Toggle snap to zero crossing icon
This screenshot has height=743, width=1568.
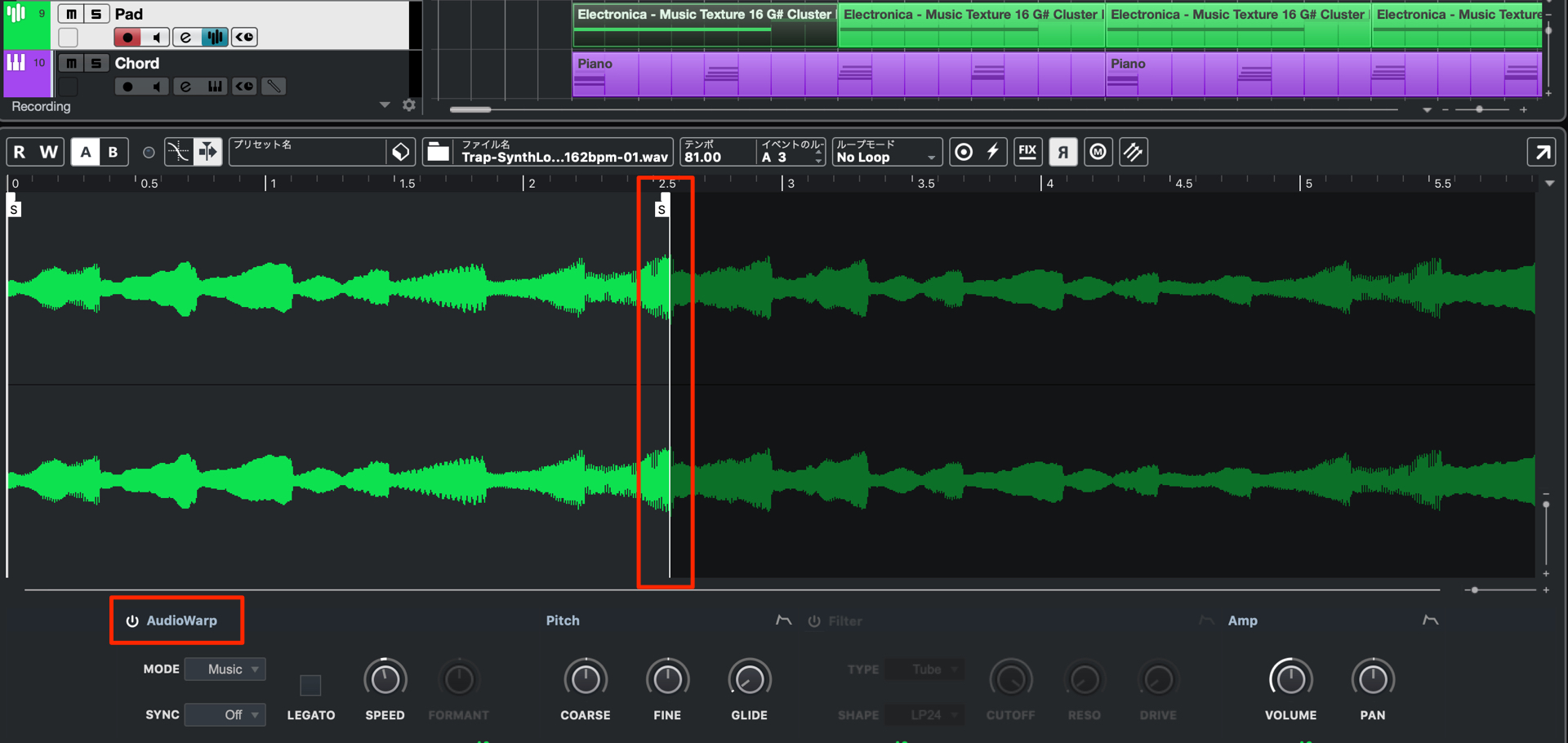click(178, 152)
